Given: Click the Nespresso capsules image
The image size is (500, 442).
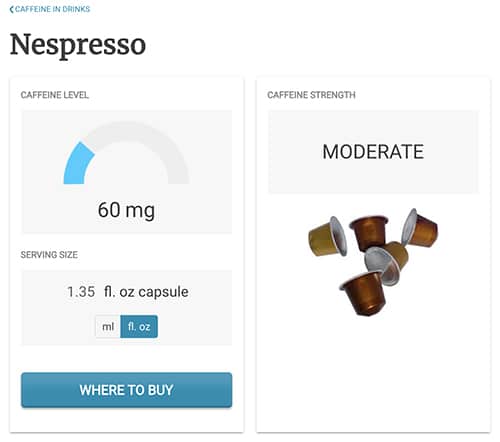Looking at the screenshot, I should tap(373, 262).
